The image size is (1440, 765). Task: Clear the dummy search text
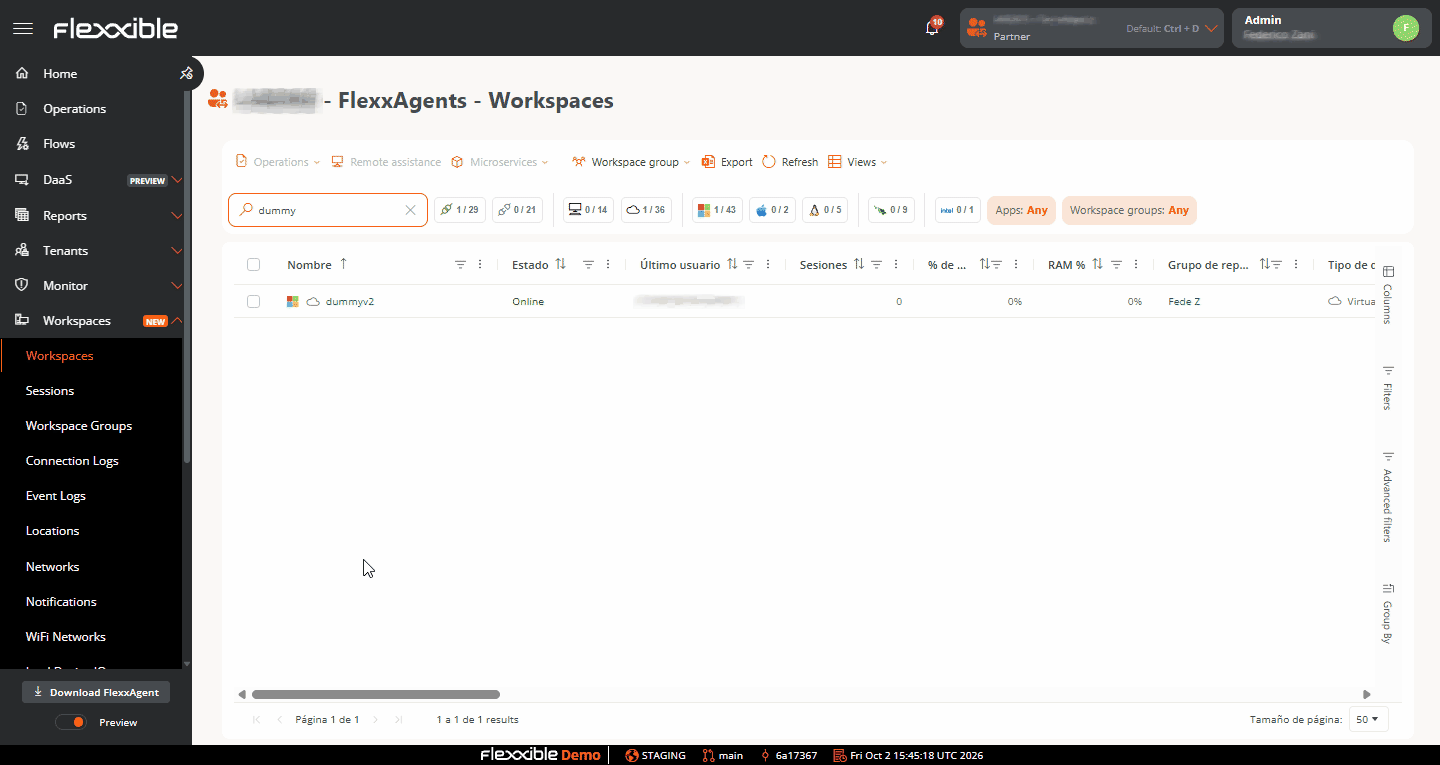(x=410, y=210)
